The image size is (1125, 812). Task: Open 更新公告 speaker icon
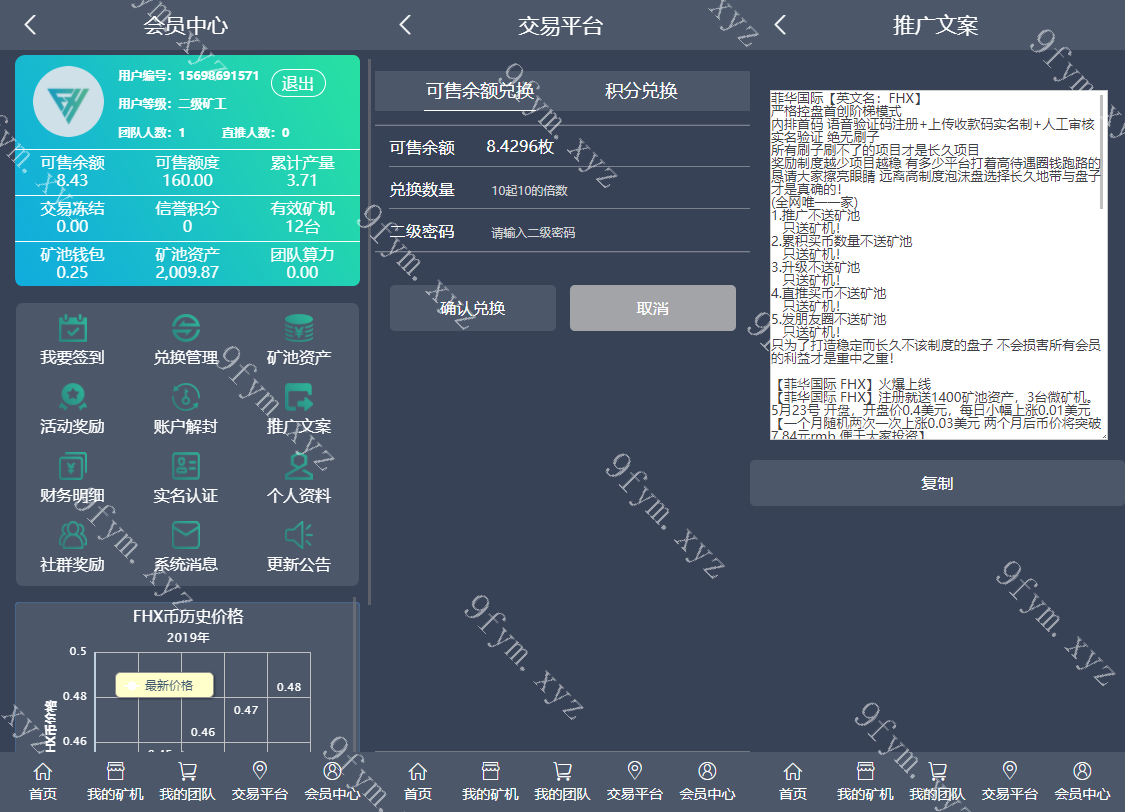tap(298, 535)
